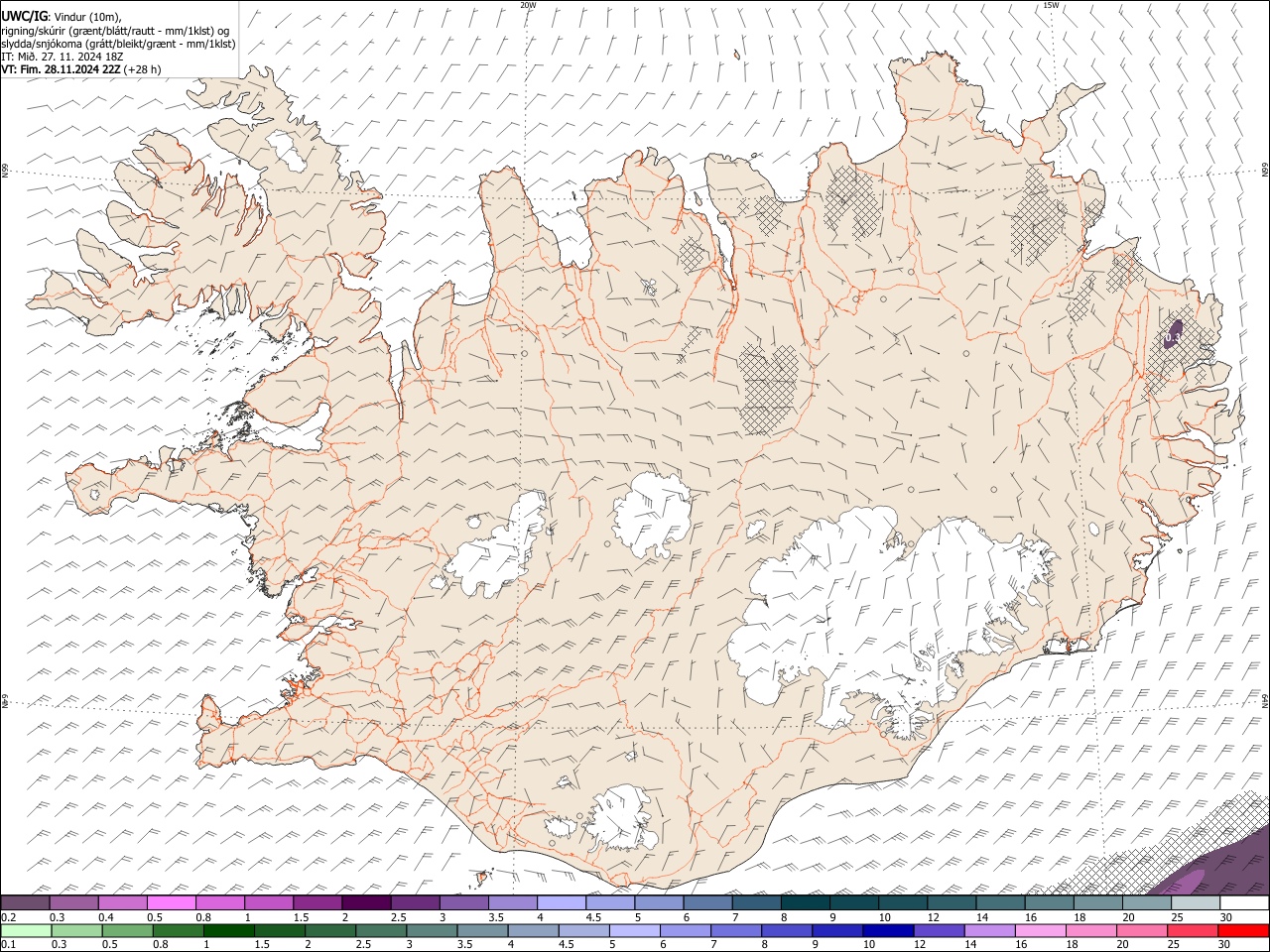Select the 'IT: Mið. 27. 11. 2024 18Z' line
Image resolution: width=1270 pixels, height=952 pixels.
tap(62, 57)
